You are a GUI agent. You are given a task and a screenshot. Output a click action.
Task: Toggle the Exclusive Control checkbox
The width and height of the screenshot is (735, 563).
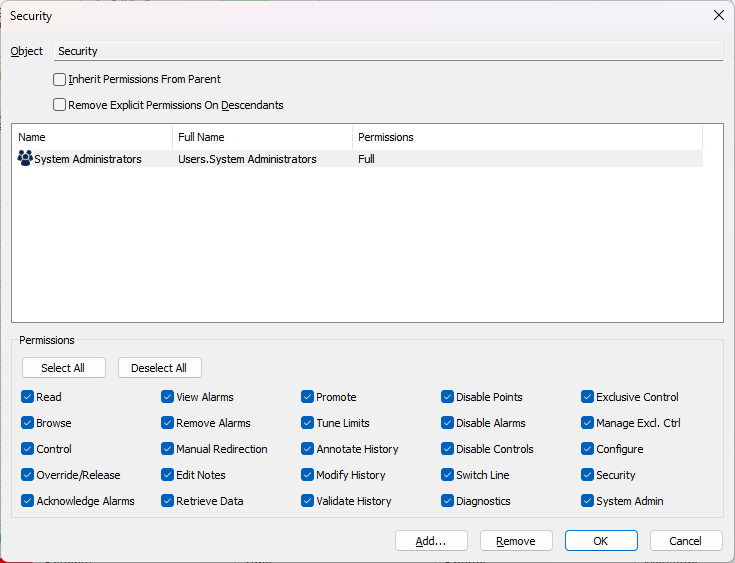[x=588, y=397]
